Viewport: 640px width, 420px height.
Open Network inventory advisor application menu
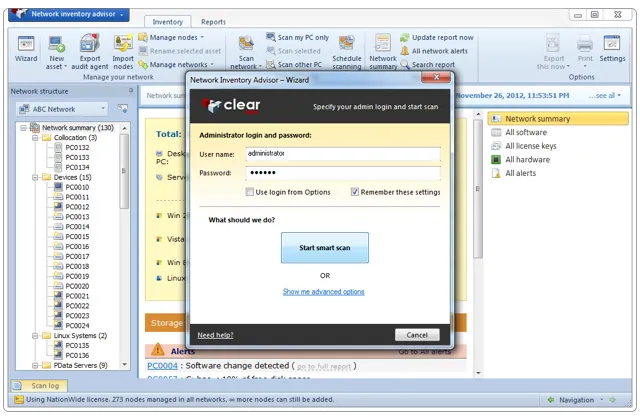[69, 14]
